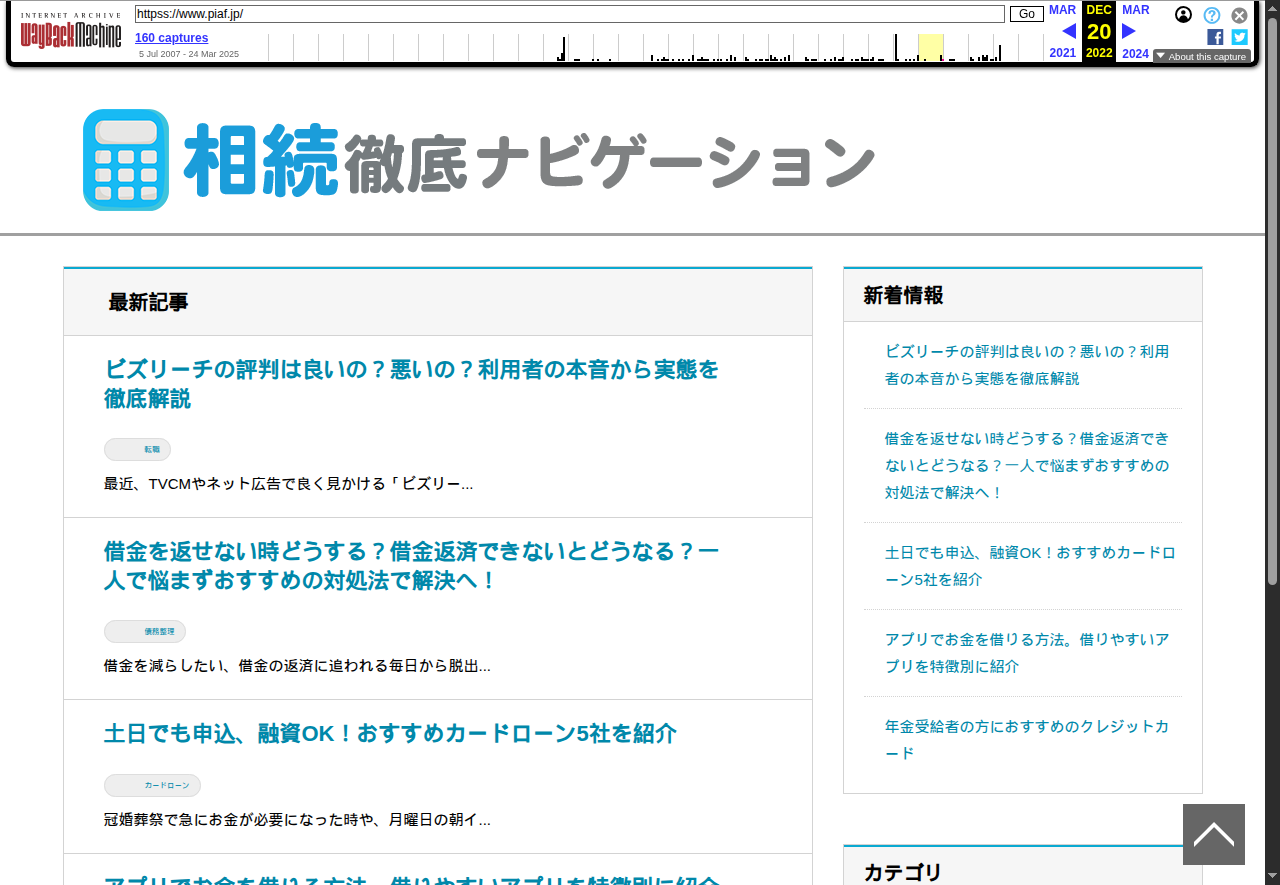The height and width of the screenshot is (885, 1280).
Task: Open the 160 captures link
Action: click(x=172, y=38)
